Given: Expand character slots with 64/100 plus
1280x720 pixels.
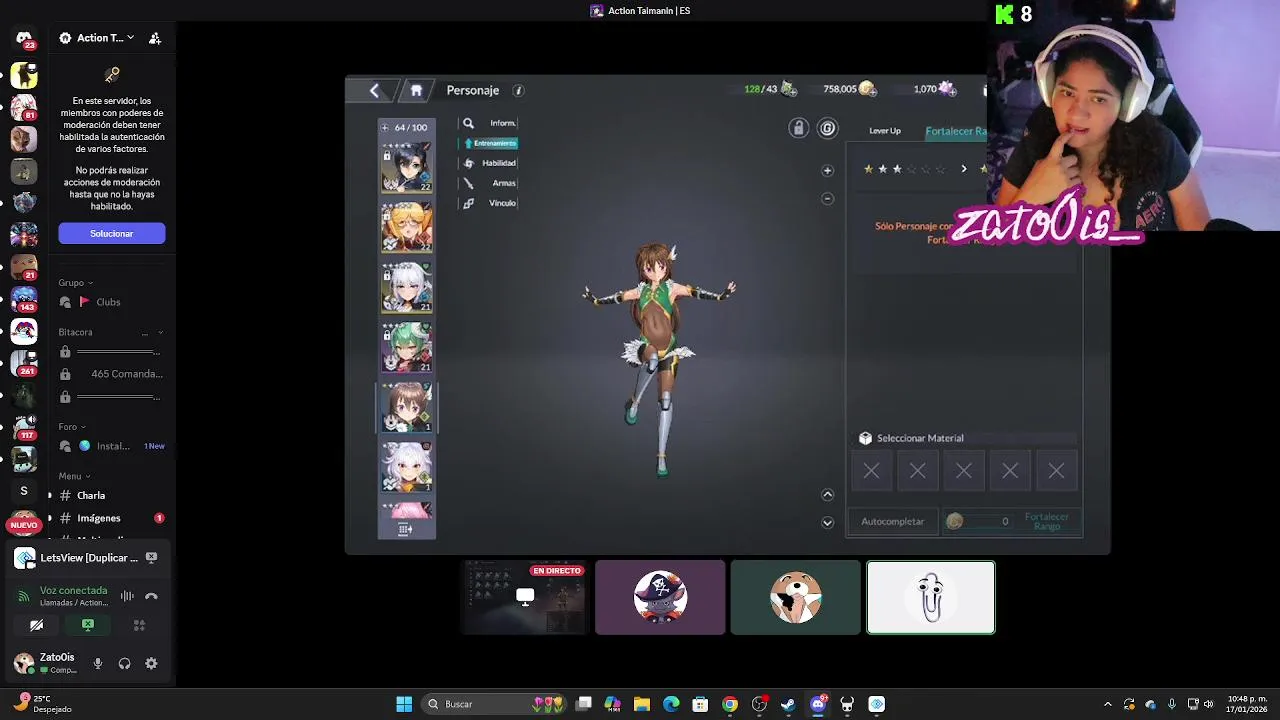Looking at the screenshot, I should pos(385,127).
